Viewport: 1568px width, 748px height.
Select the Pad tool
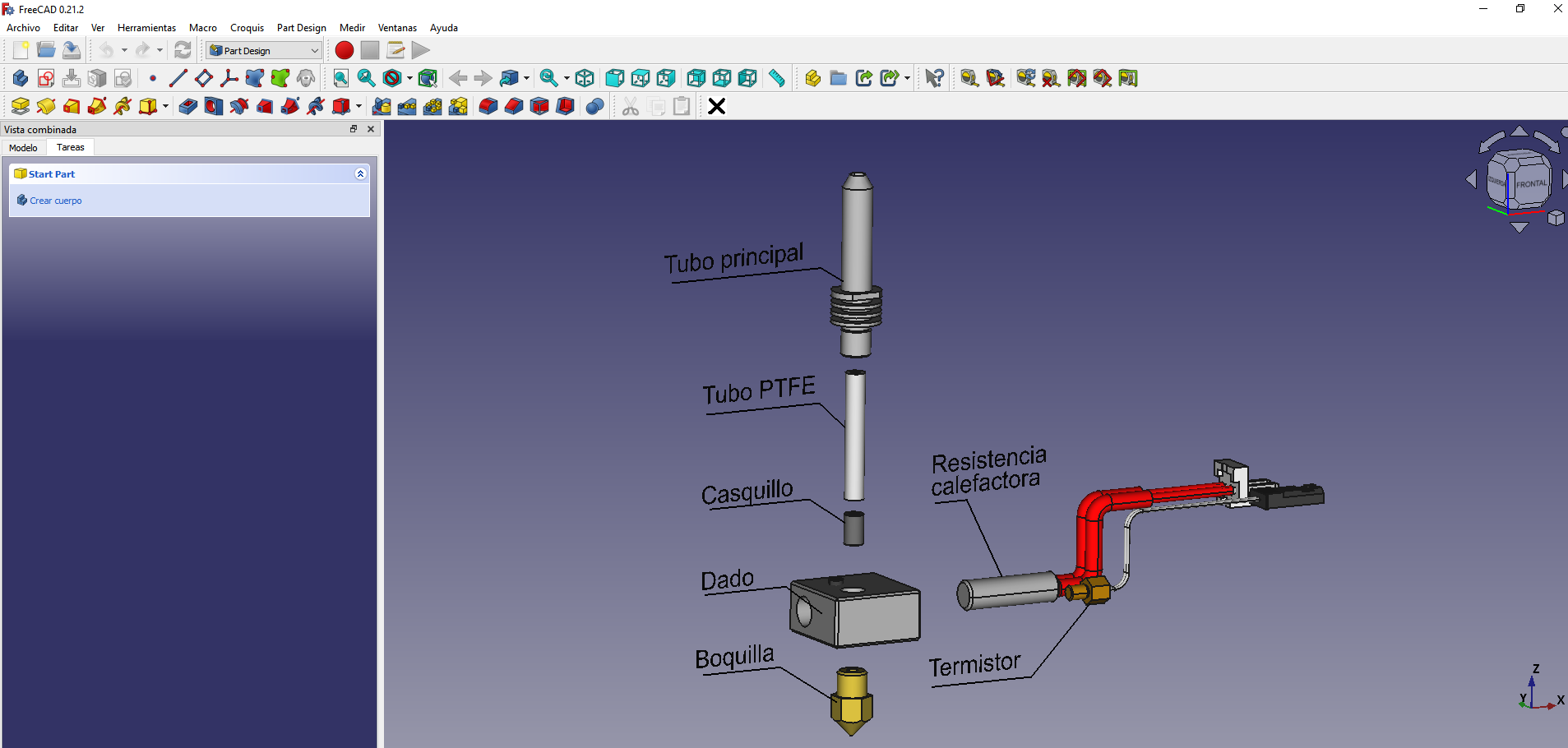tap(20, 106)
